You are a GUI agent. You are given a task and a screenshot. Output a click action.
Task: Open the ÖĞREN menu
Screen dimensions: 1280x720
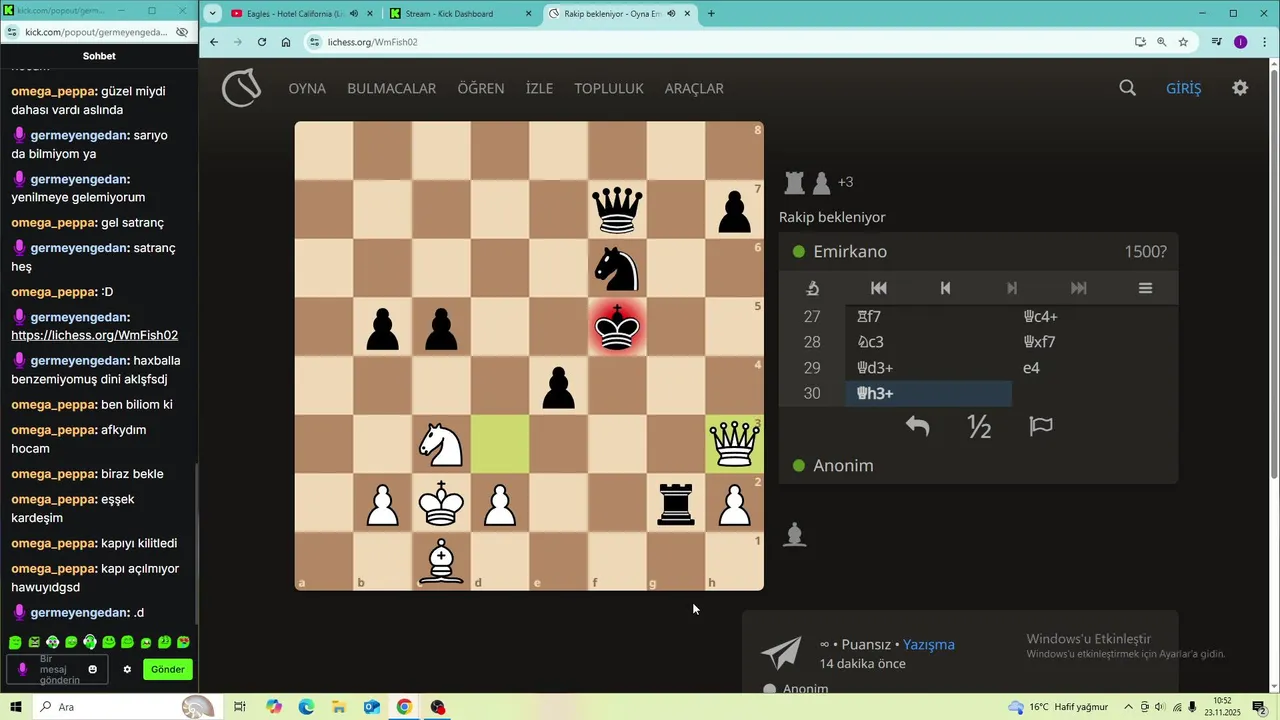point(481,88)
